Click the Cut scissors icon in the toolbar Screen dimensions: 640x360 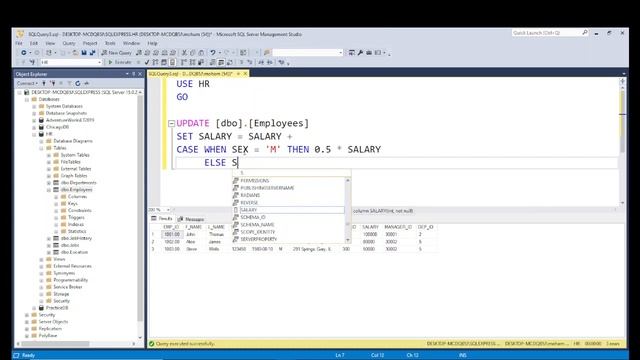[x=184, y=53]
